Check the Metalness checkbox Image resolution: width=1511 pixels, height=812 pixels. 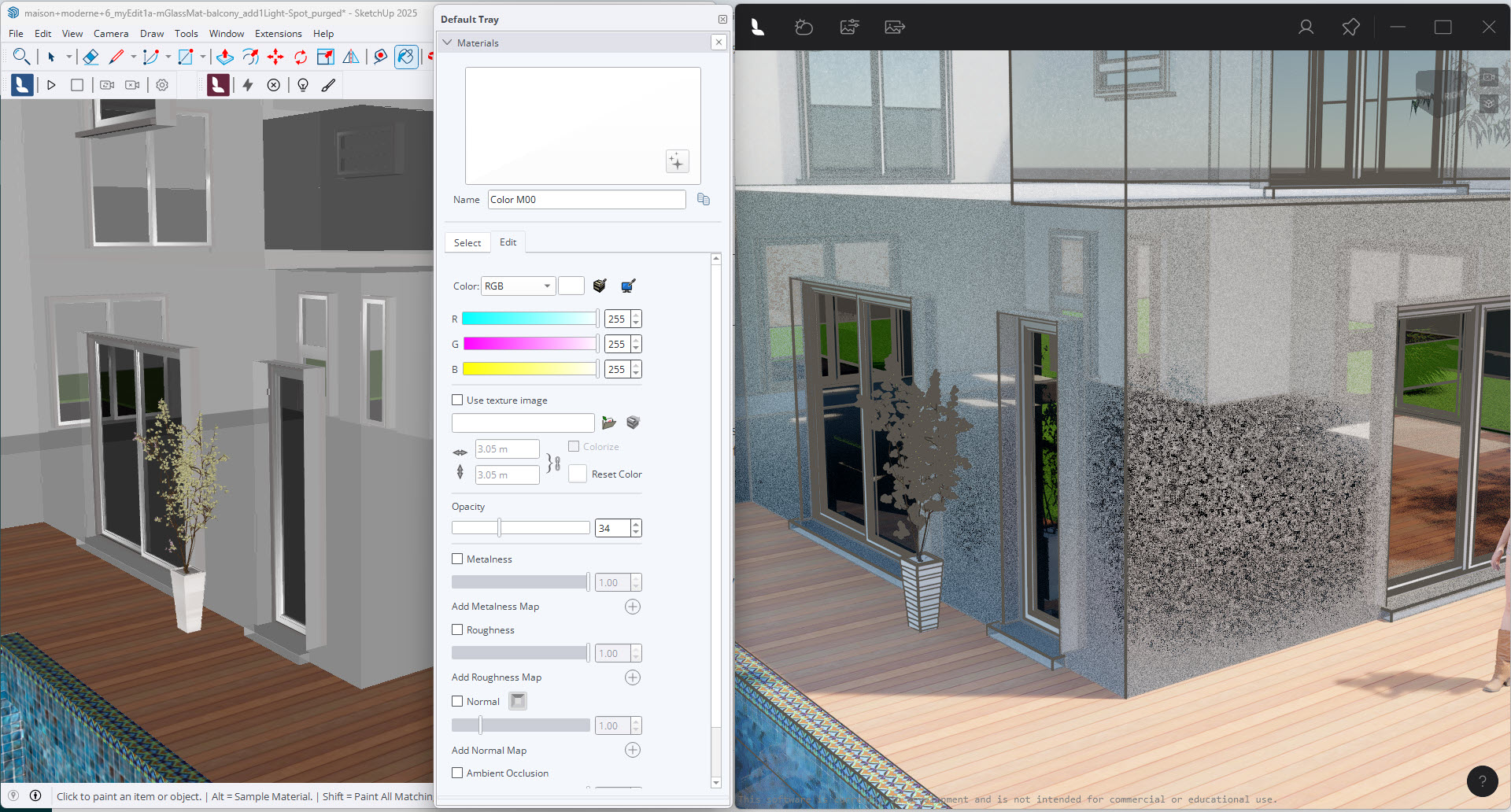[x=457, y=559]
